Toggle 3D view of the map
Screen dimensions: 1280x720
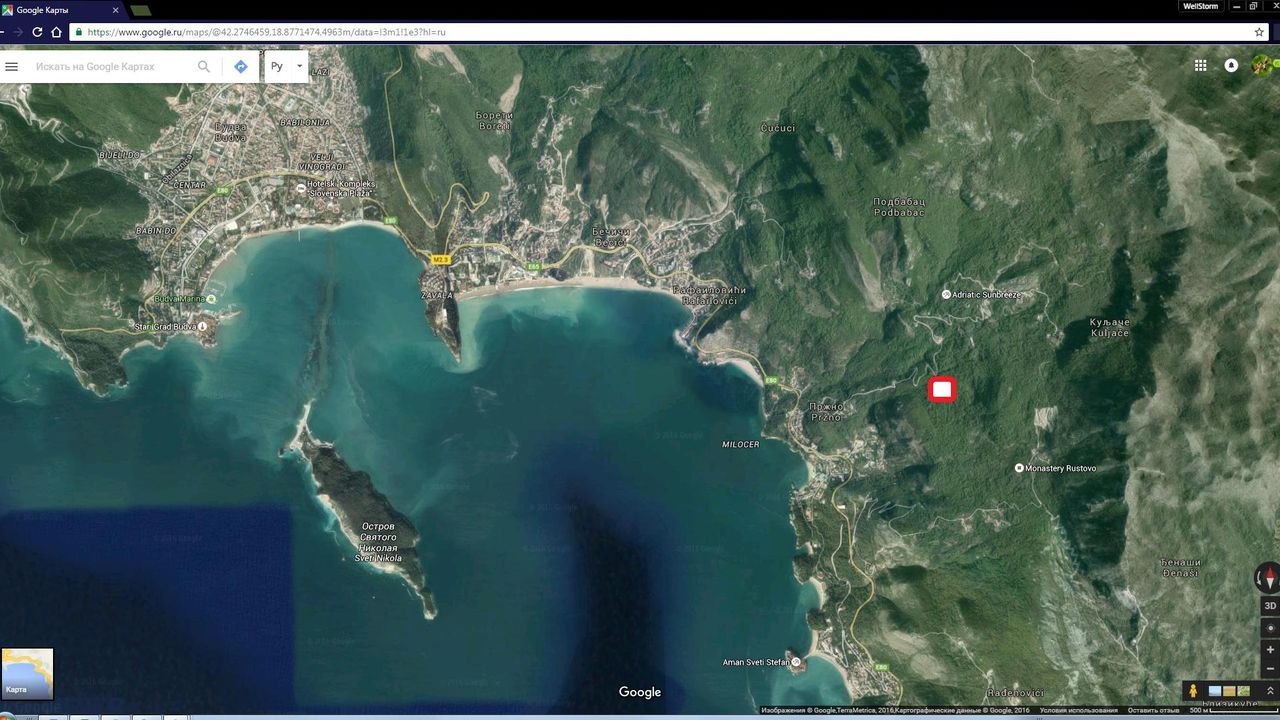1270,606
